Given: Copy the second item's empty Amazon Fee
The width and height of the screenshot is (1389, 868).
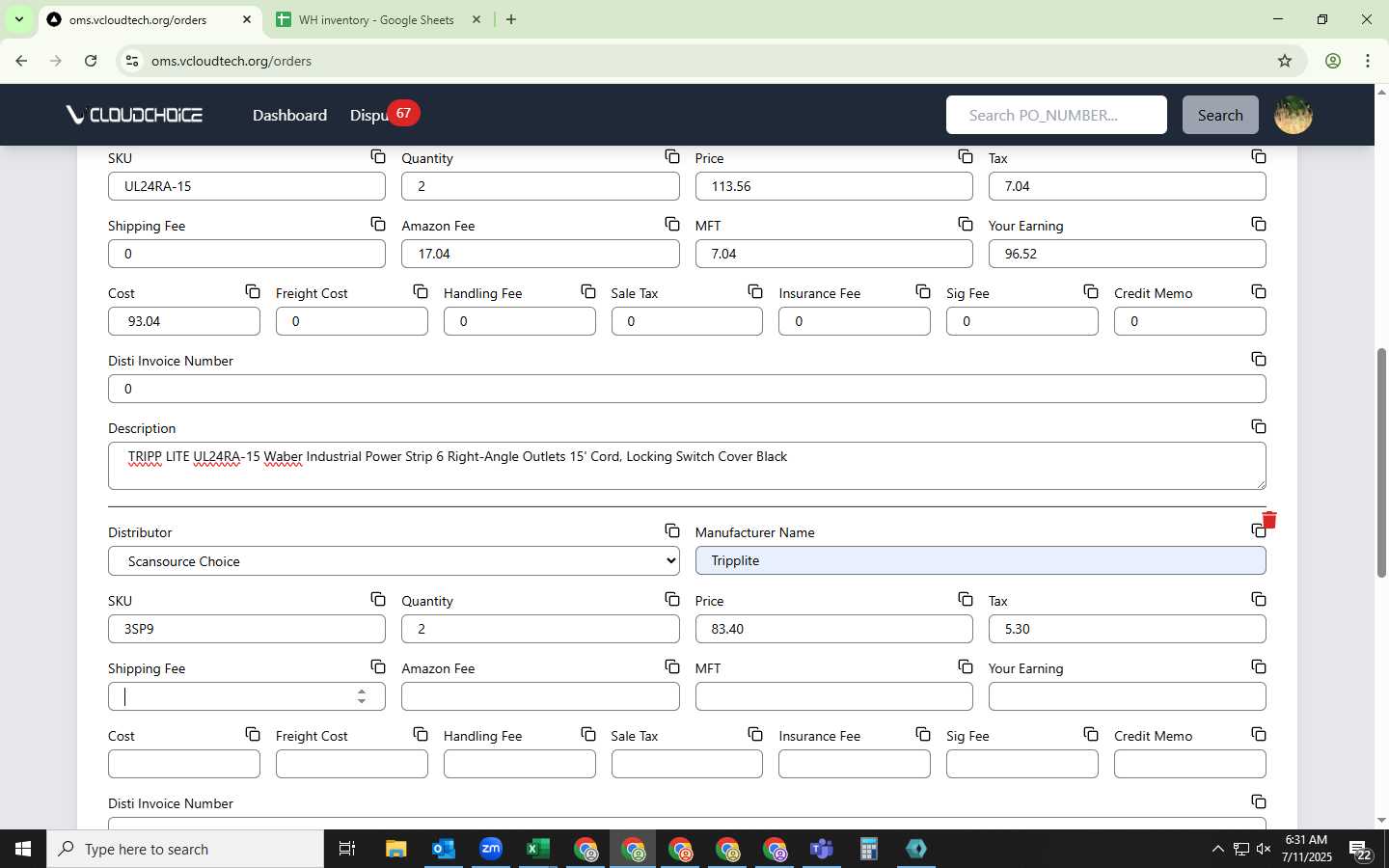Looking at the screenshot, I should 672,666.
